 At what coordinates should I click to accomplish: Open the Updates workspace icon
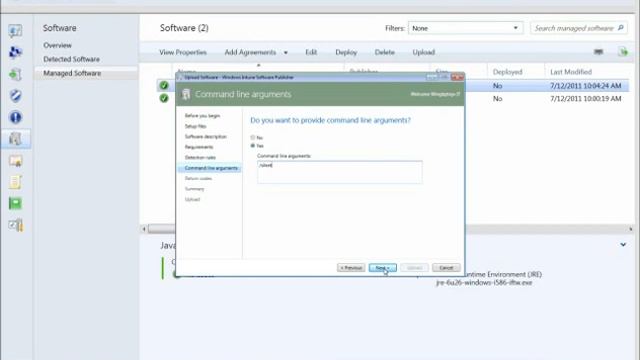point(15,74)
